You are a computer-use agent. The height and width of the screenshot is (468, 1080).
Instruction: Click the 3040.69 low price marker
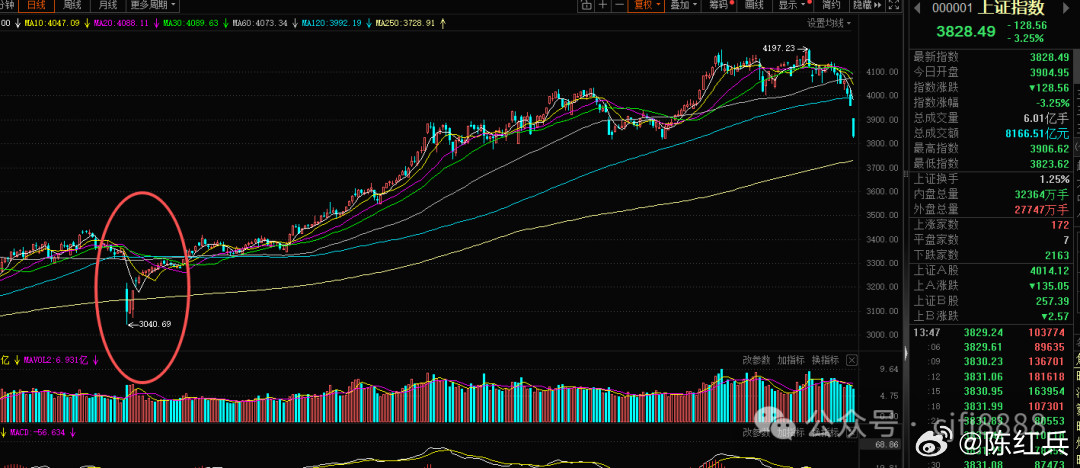coord(154,324)
